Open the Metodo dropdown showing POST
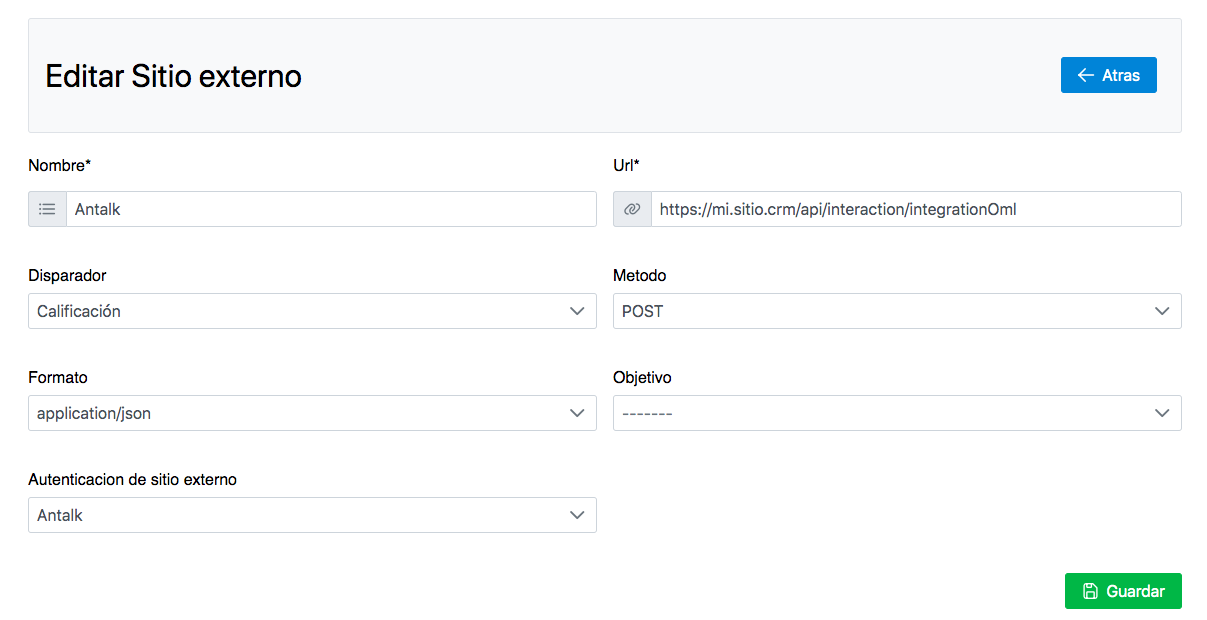The image size is (1207, 620). [x=885, y=311]
